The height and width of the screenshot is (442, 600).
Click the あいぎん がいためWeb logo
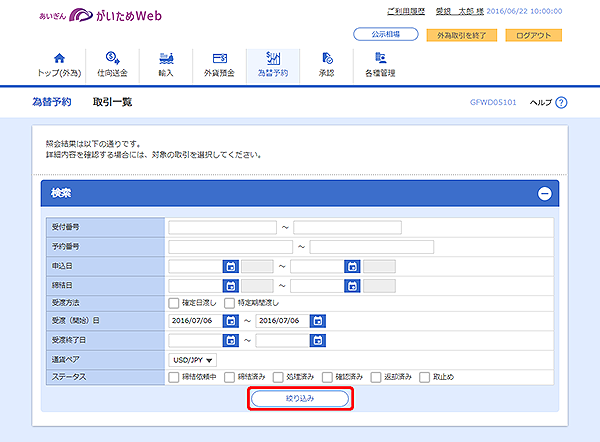pyautogui.click(x=101, y=15)
